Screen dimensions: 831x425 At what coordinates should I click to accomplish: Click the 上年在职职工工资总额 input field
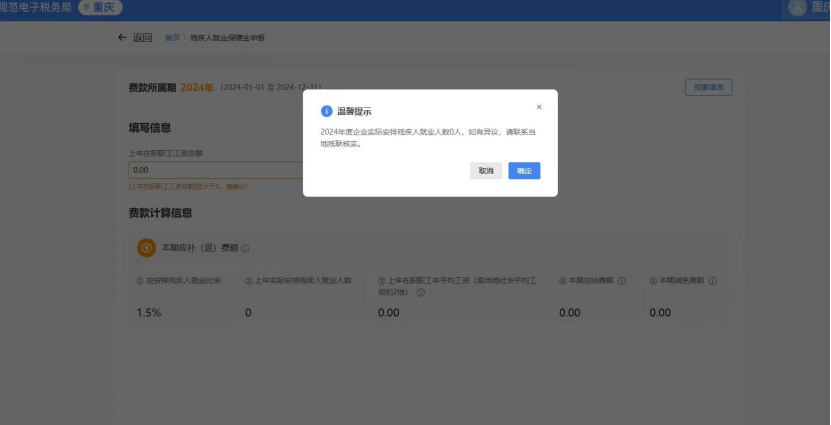[x=216, y=171]
